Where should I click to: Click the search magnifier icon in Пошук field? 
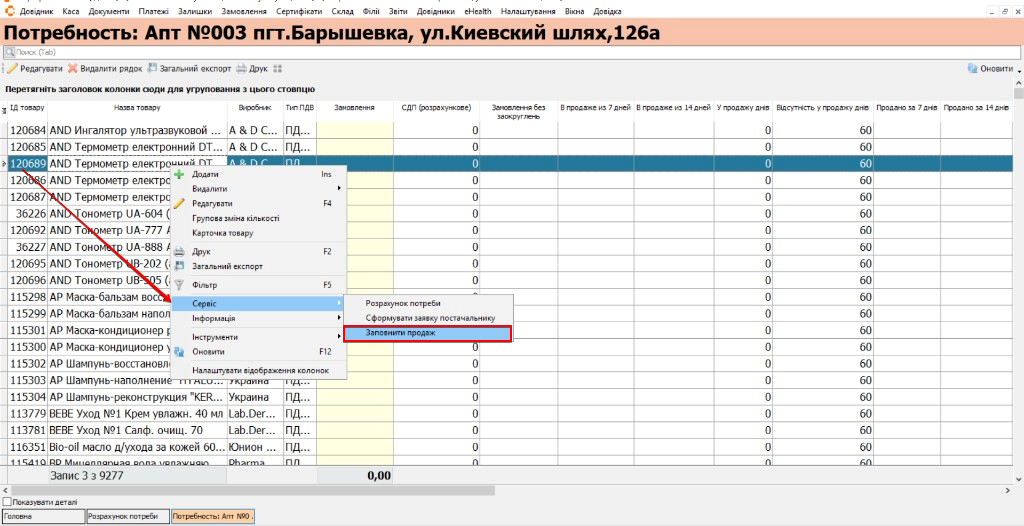pyautogui.click(x=9, y=52)
